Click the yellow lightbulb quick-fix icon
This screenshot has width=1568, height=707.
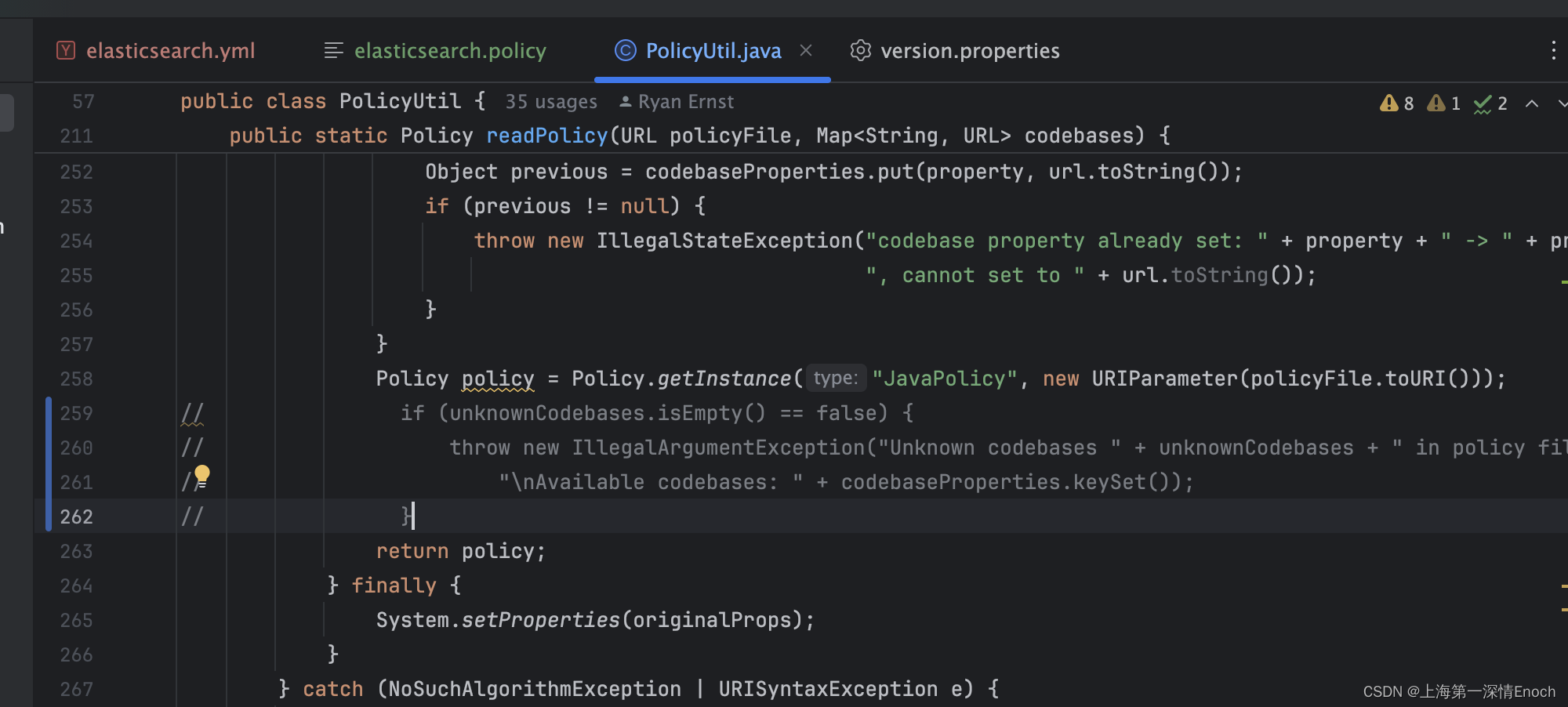(x=202, y=477)
